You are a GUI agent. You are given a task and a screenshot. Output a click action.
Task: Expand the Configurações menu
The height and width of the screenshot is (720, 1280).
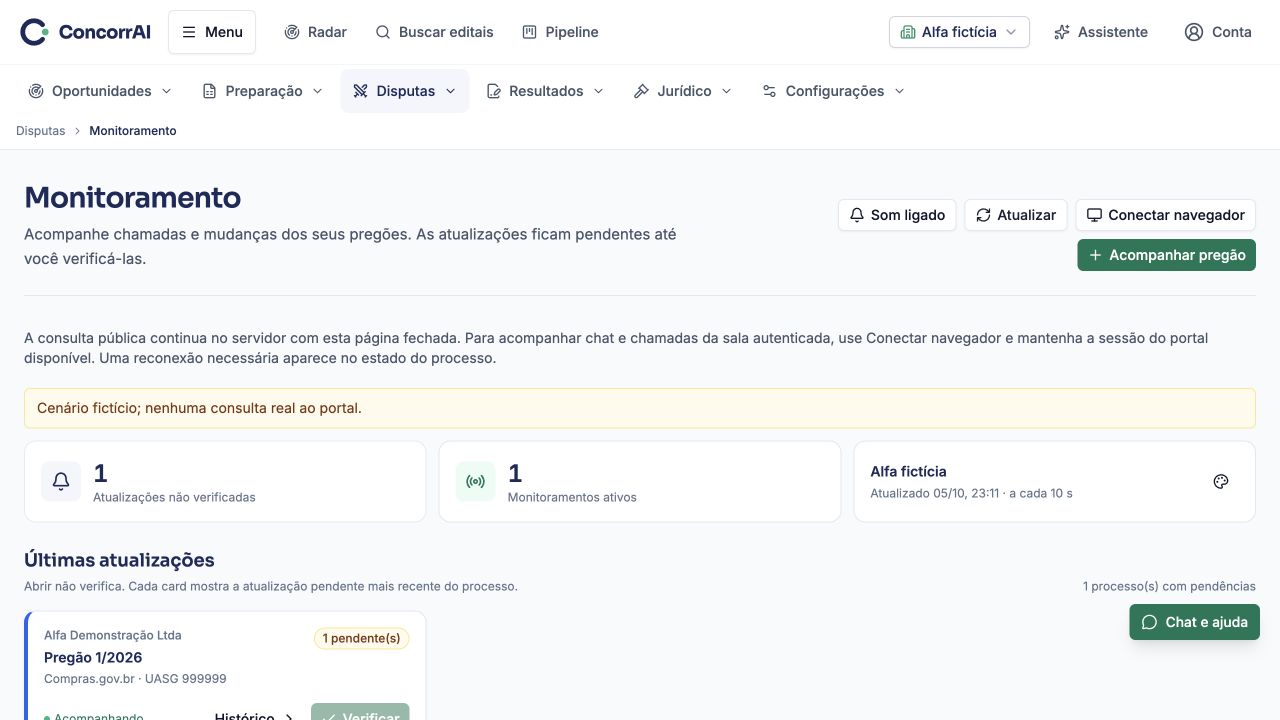click(x=833, y=91)
